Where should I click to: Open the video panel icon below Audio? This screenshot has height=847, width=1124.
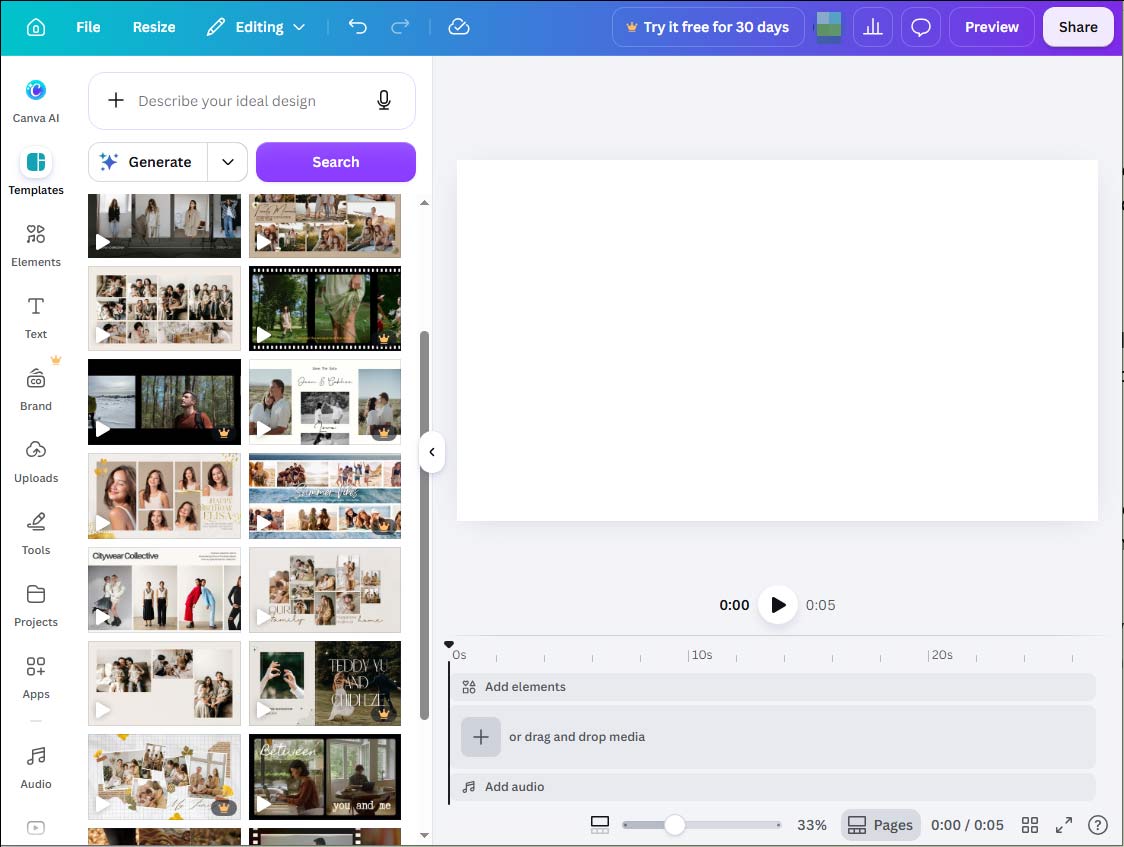36,828
